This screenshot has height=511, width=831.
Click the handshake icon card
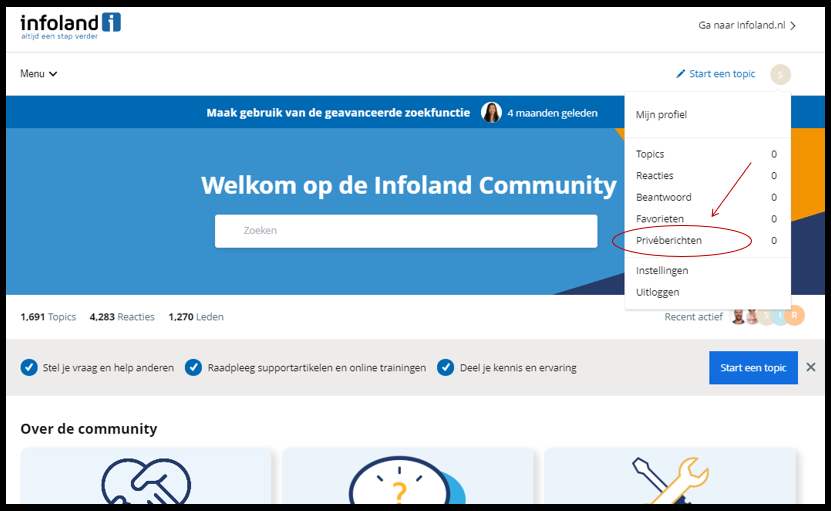[146, 476]
